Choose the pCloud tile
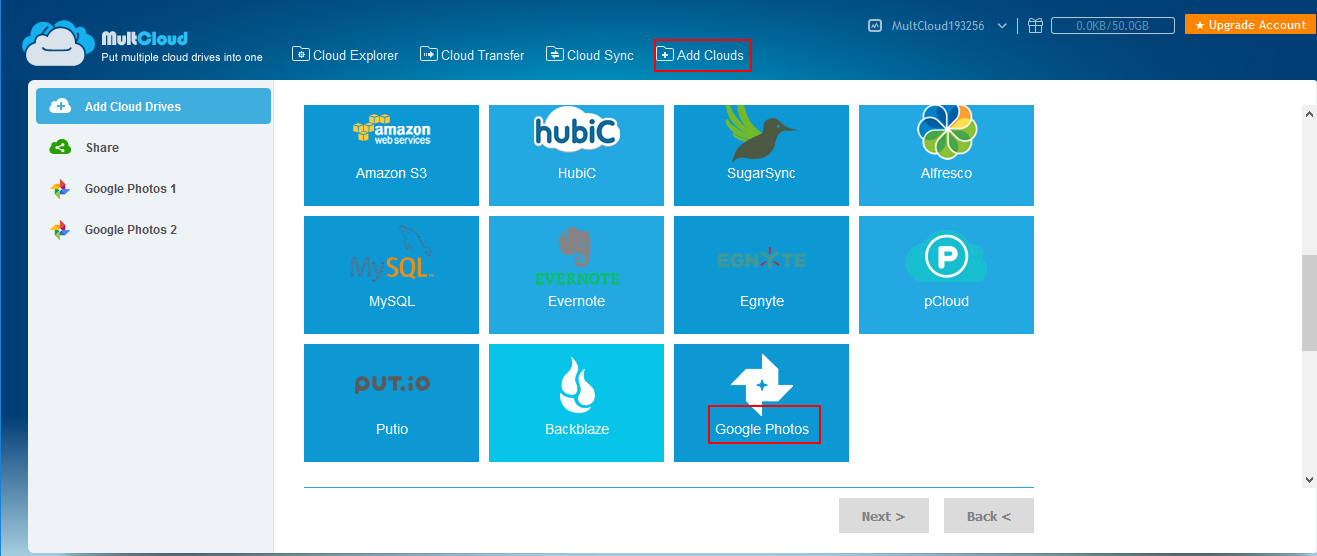The height and width of the screenshot is (556, 1317). (x=946, y=275)
